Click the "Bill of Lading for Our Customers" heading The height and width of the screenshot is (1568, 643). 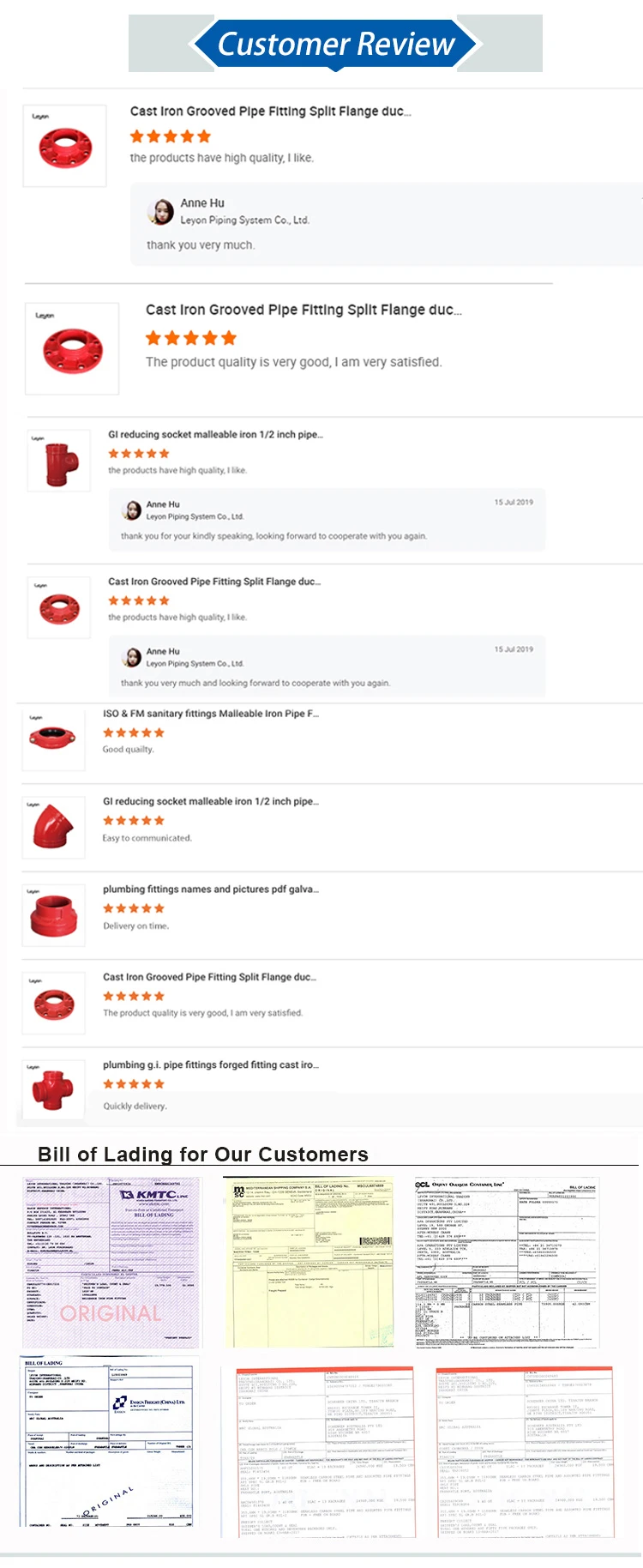tap(203, 1155)
